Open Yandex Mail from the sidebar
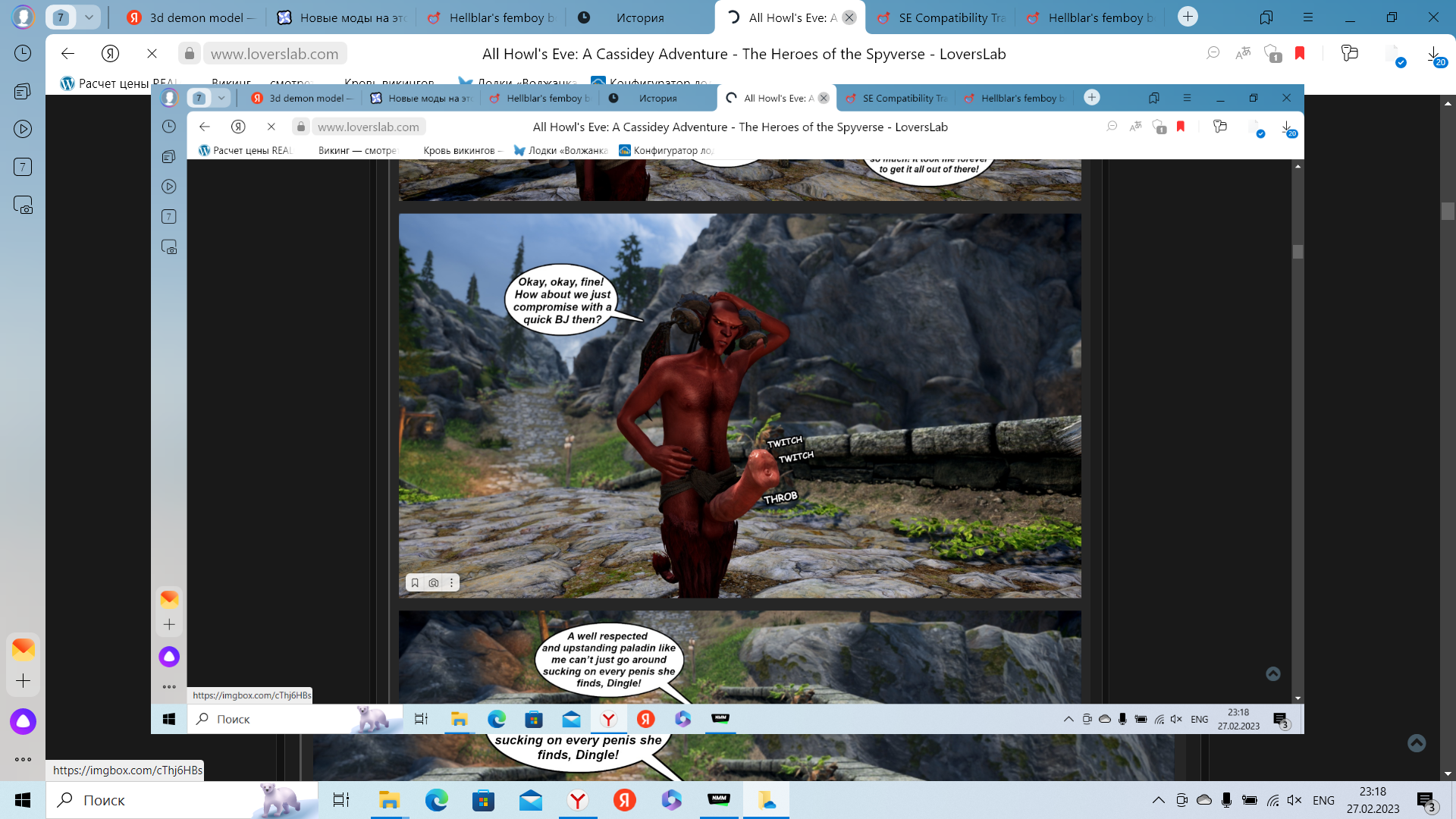Viewport: 1456px width, 819px height. (23, 648)
